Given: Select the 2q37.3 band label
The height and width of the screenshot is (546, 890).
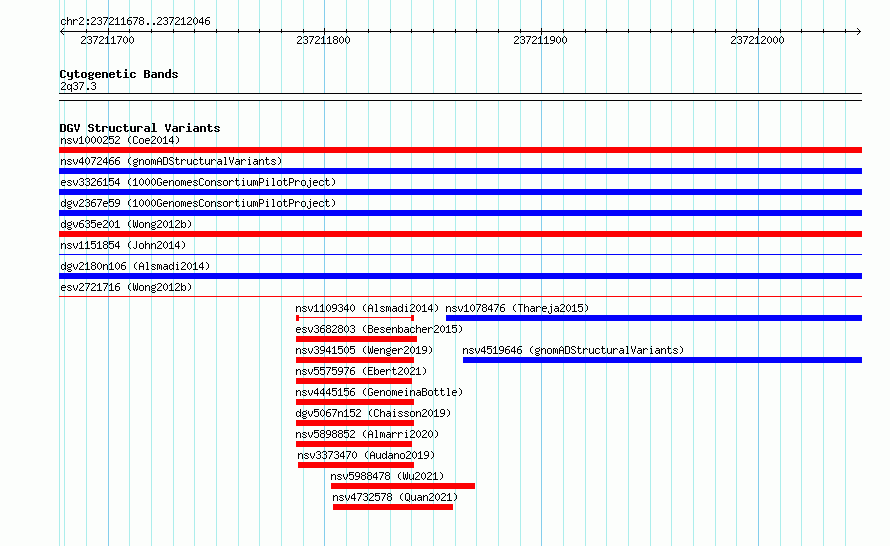Looking at the screenshot, I should [78, 86].
